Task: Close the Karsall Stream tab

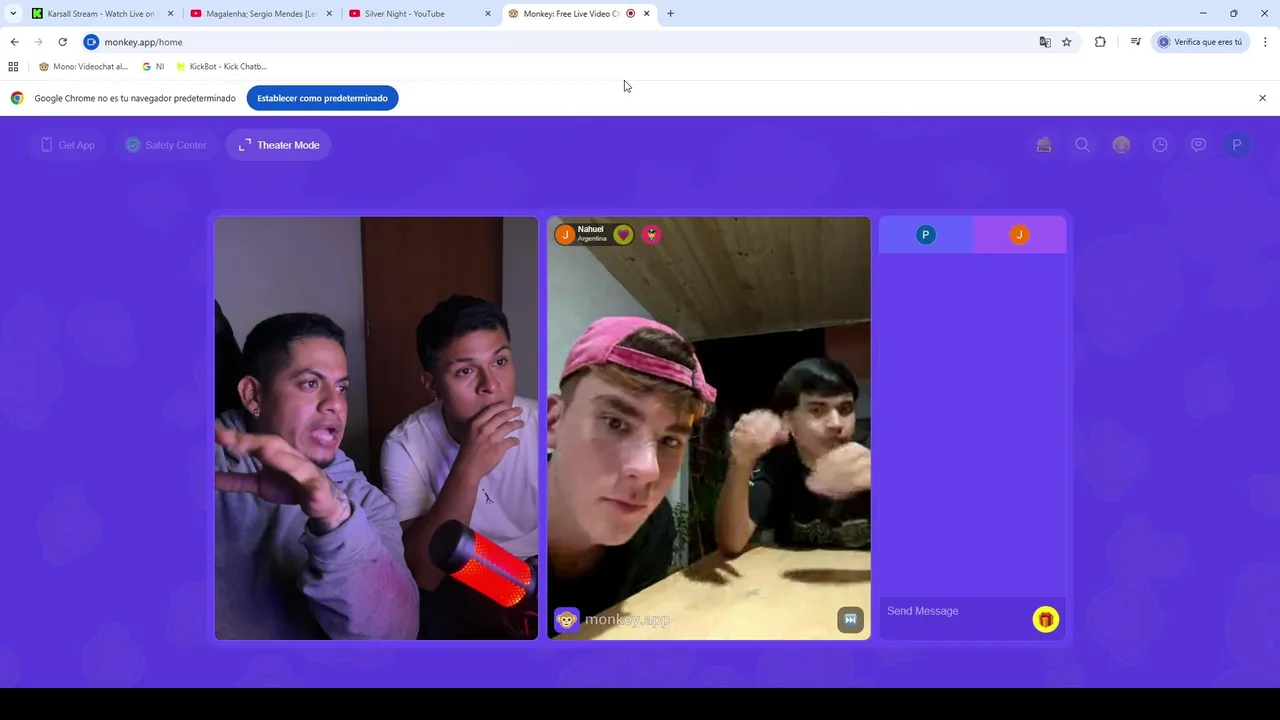Action: [x=170, y=14]
